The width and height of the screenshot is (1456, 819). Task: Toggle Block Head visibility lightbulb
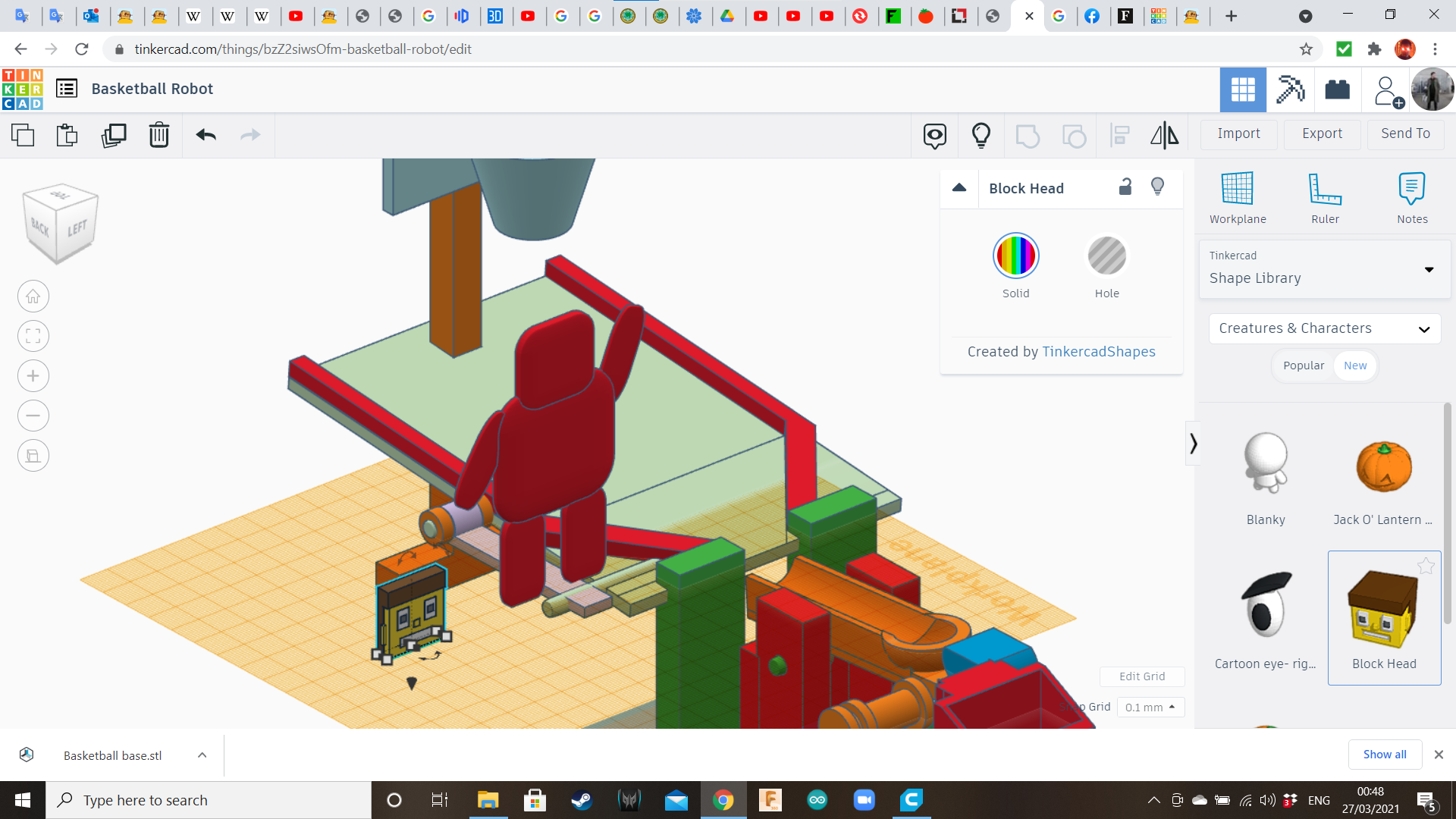[1157, 187]
